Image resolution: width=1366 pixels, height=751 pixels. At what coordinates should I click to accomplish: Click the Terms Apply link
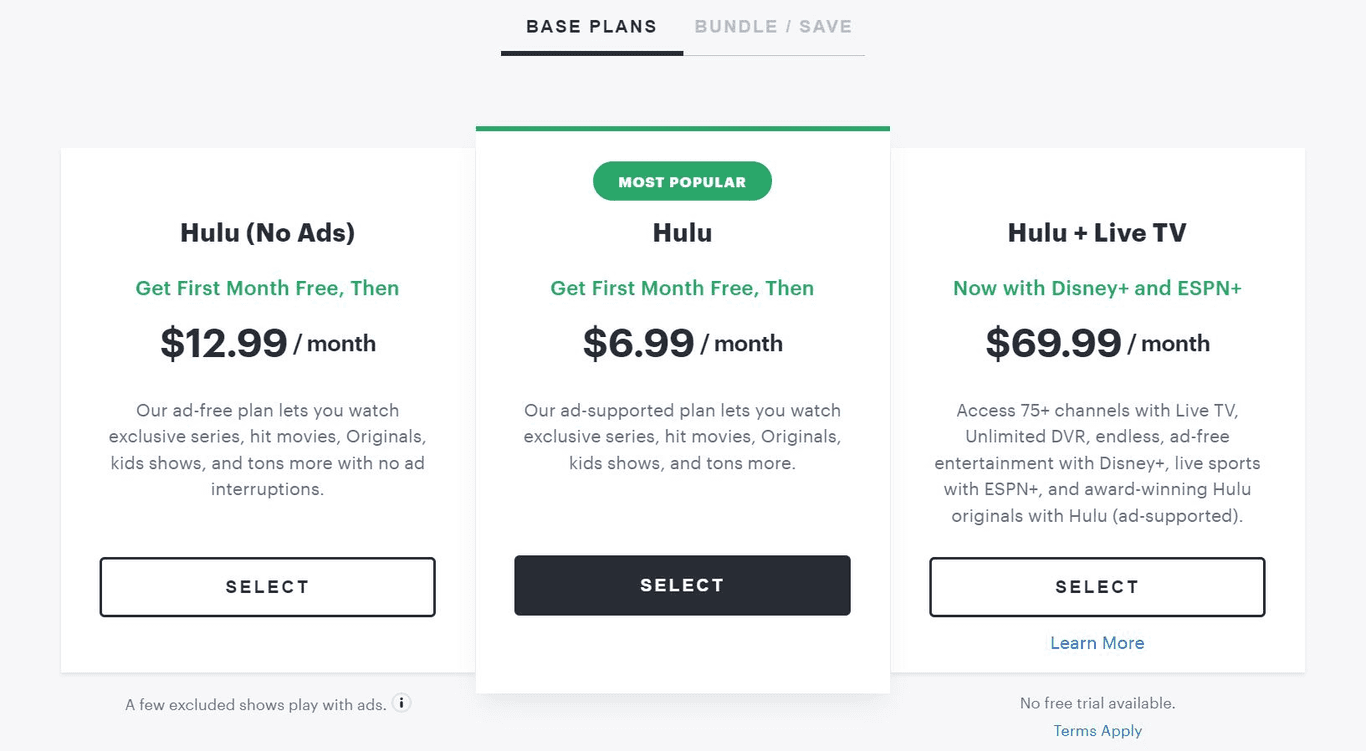[1097, 730]
